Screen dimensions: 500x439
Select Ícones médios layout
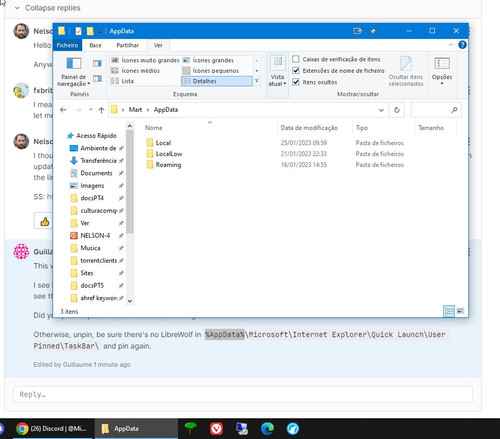coord(135,71)
